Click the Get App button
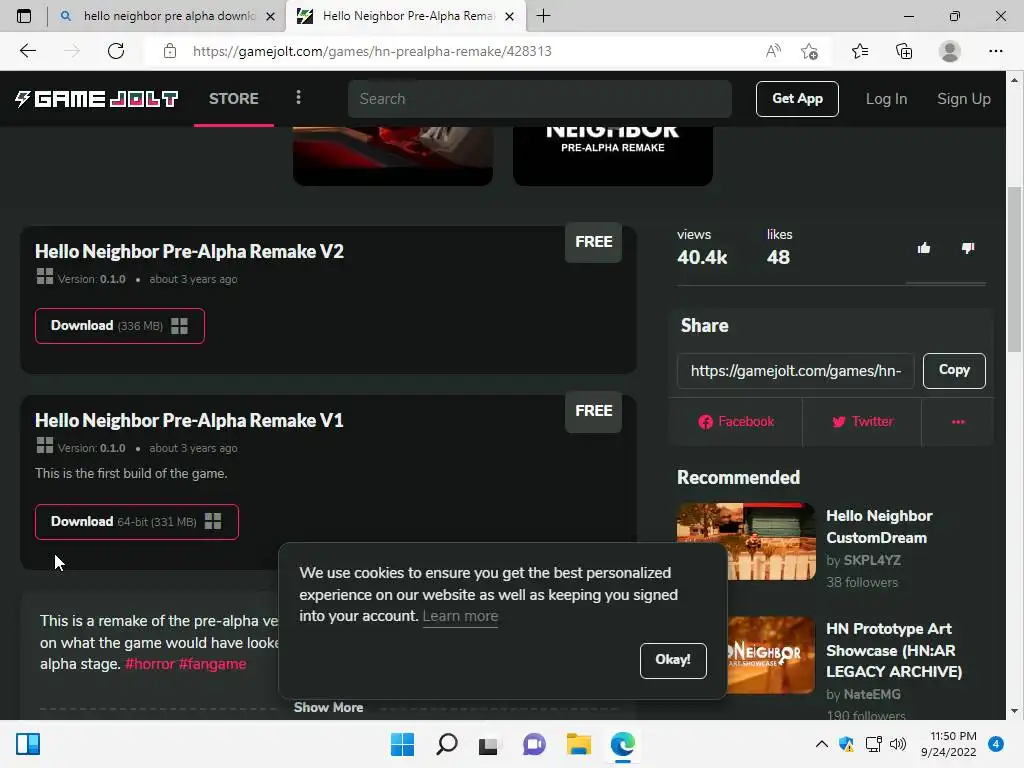The height and width of the screenshot is (768, 1024). click(797, 99)
